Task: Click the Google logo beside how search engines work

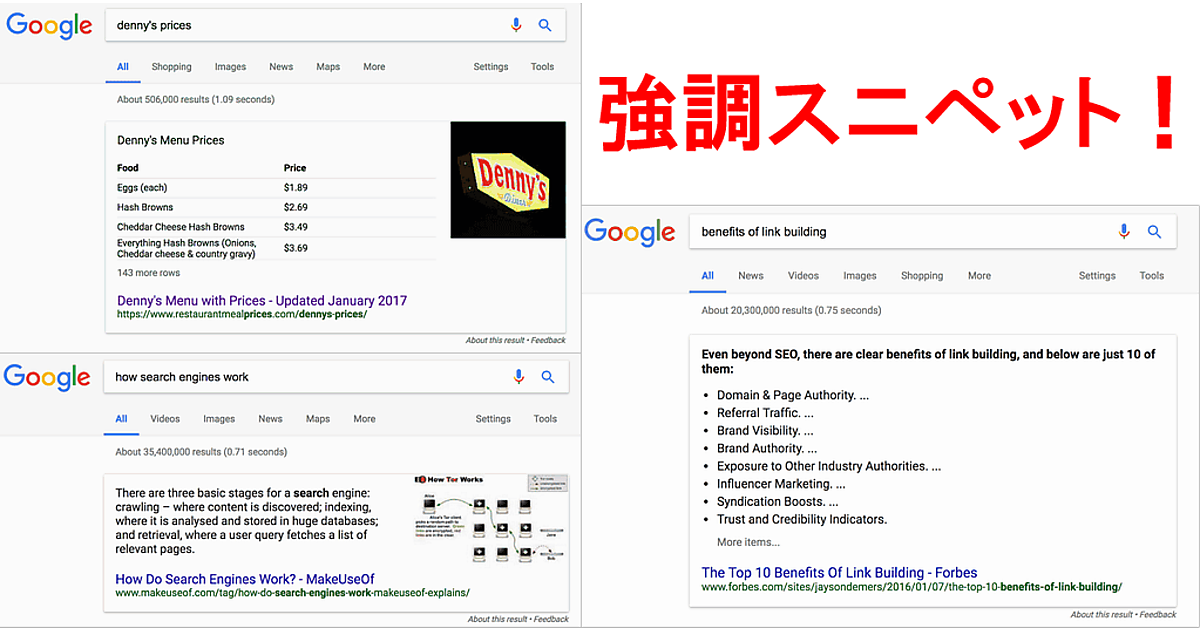Action: coord(47,378)
